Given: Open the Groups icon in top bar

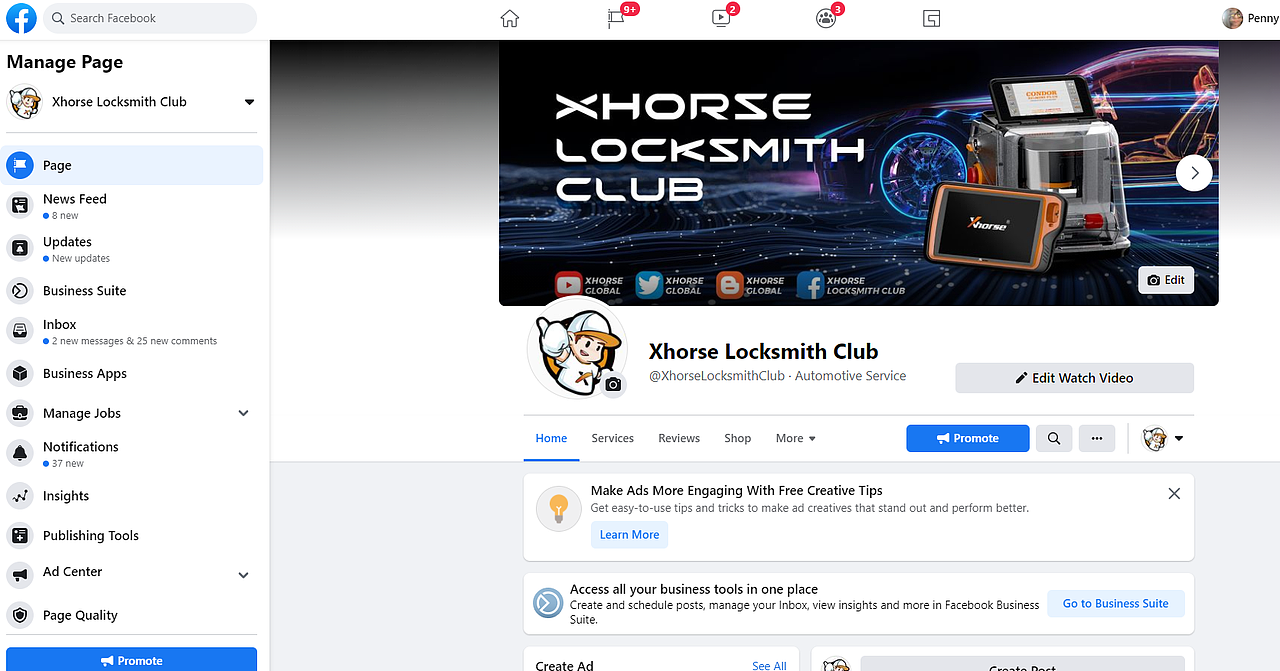Looking at the screenshot, I should click(825, 18).
